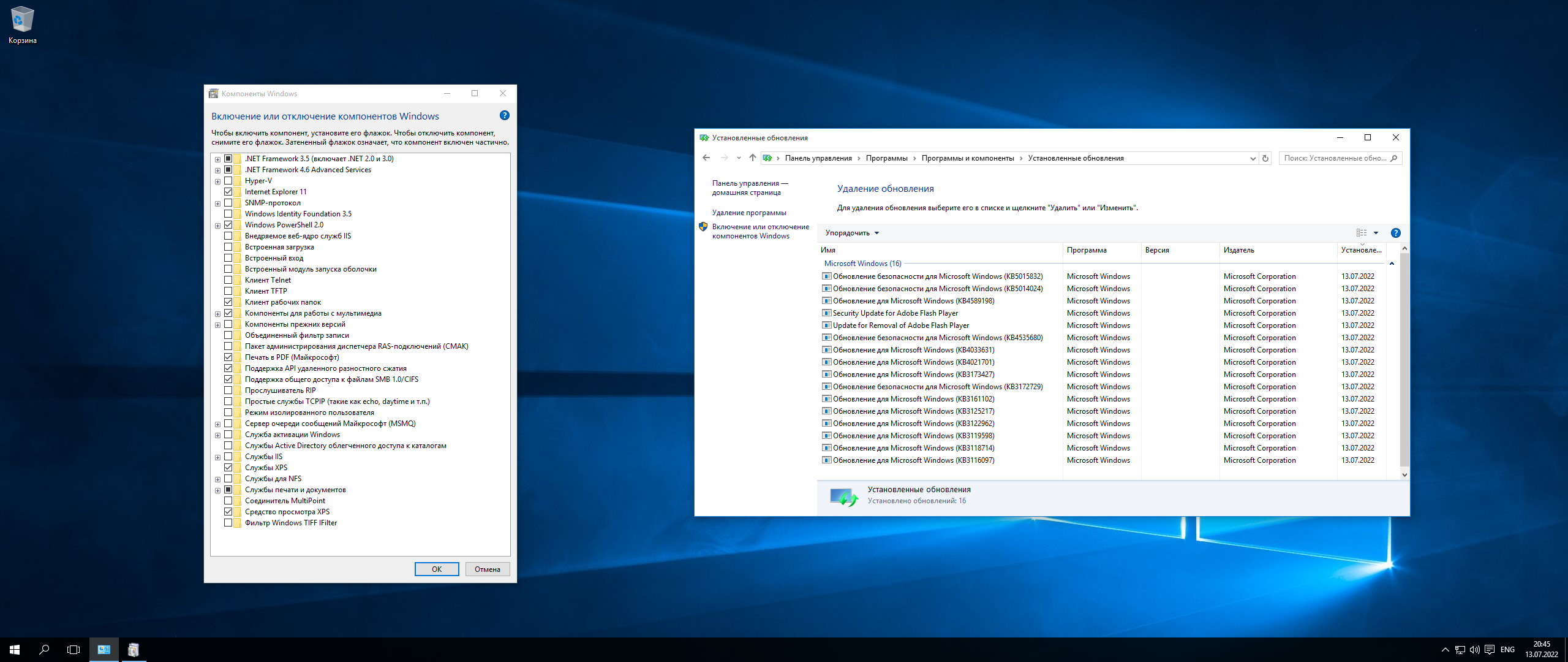This screenshot has height=662, width=1568.
Task: Uncheck Службы XPS checkbox
Action: tap(228, 468)
